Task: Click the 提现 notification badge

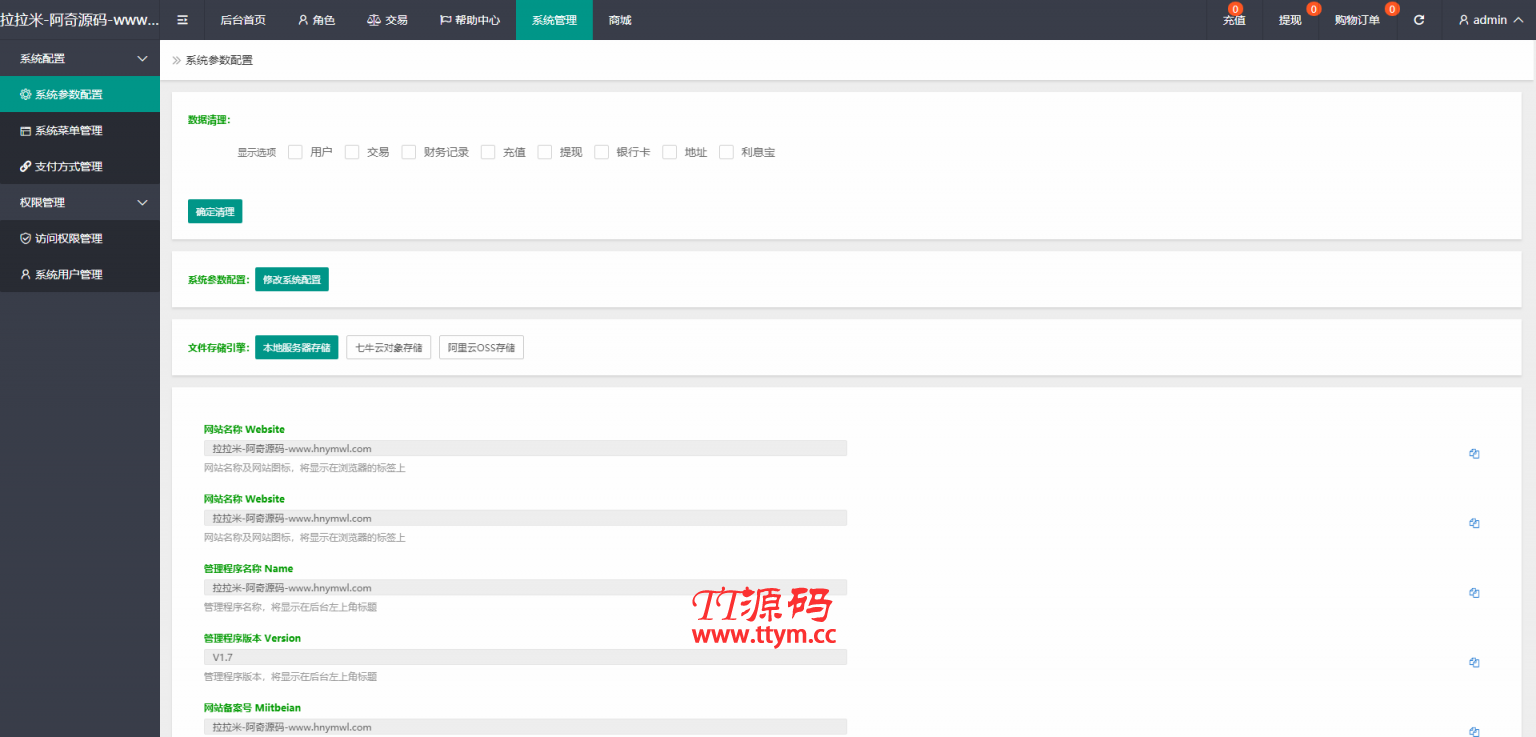Action: [1314, 9]
